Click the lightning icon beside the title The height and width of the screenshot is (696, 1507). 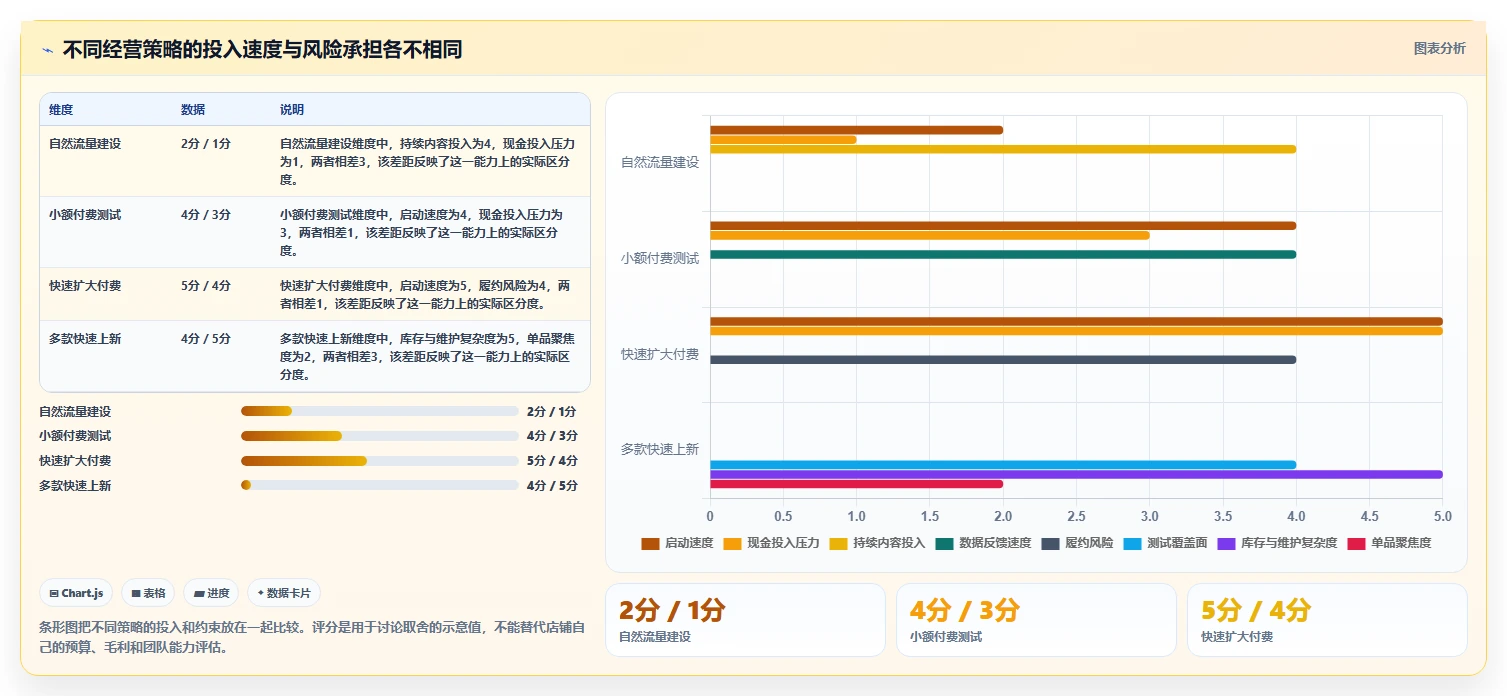(x=47, y=50)
